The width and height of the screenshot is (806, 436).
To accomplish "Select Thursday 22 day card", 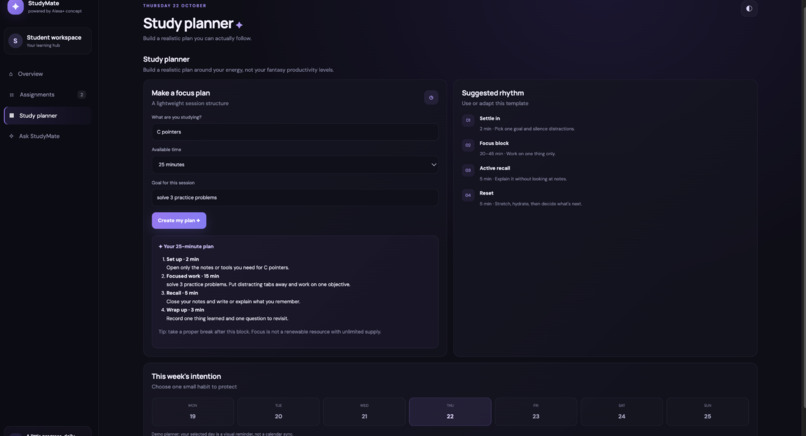I will pos(450,411).
